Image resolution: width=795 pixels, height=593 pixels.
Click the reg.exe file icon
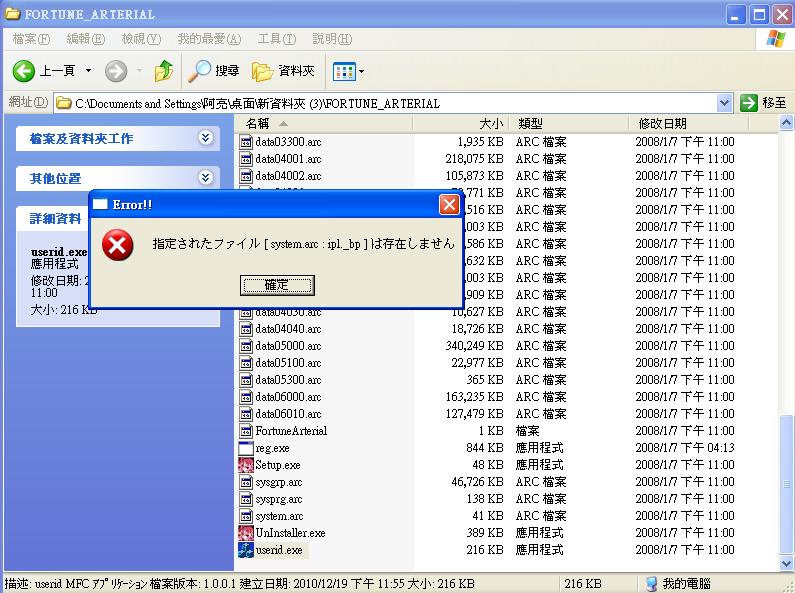pos(246,448)
